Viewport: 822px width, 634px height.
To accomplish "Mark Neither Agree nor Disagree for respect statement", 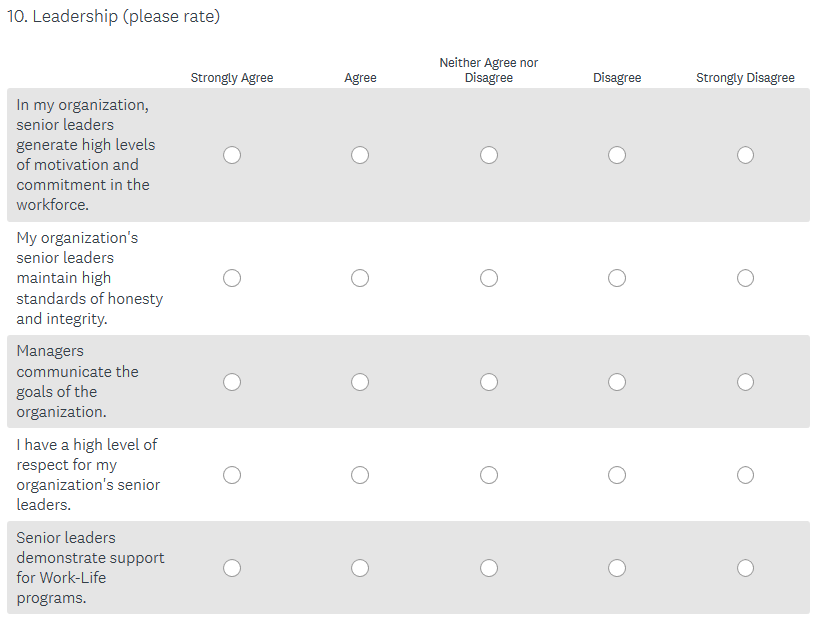I will [489, 475].
